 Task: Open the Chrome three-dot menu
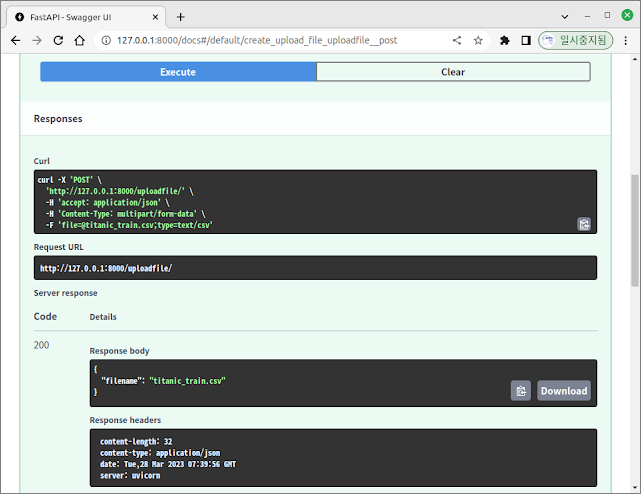click(625, 40)
